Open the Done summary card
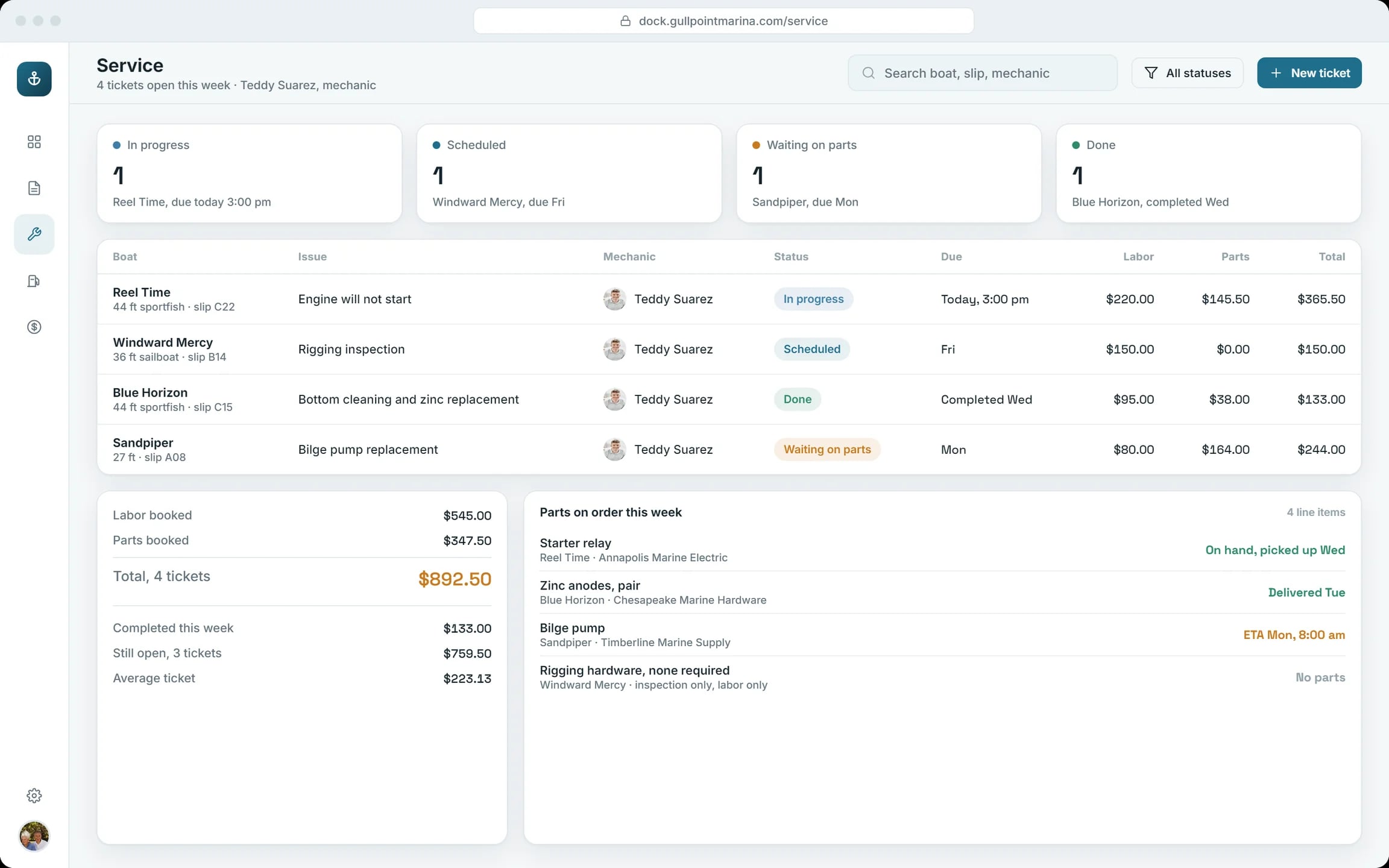Viewport: 1389px width, 868px height. coord(1208,174)
